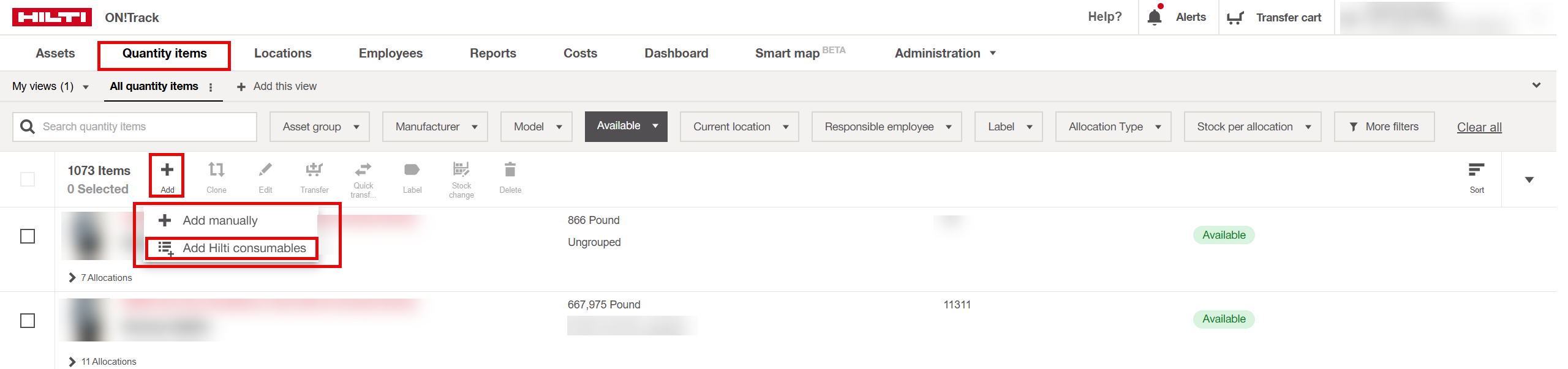Expand the 7 Allocations row
The image size is (1568, 369).
pos(73,278)
